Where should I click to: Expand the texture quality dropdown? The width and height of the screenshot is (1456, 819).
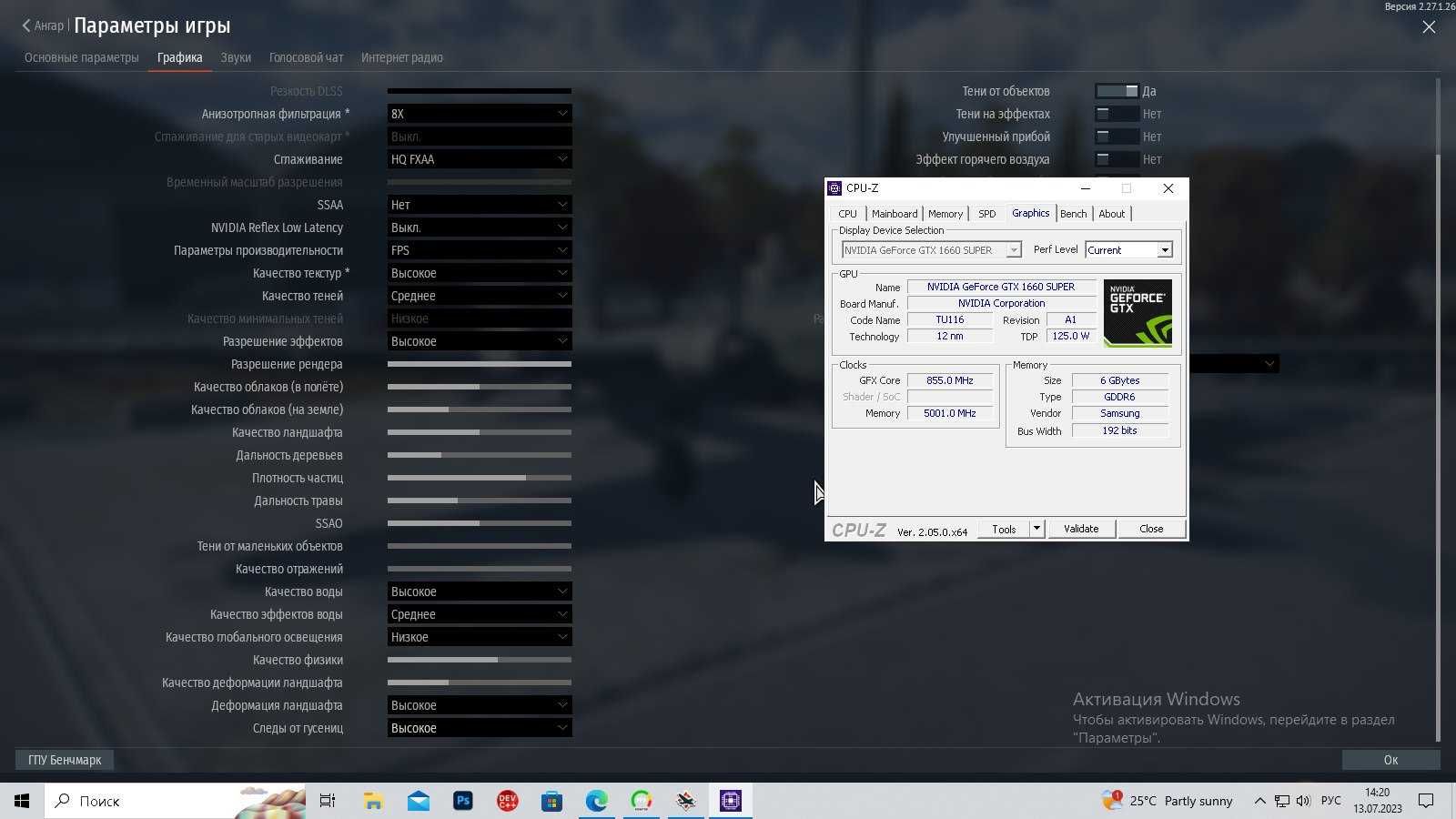click(x=480, y=273)
